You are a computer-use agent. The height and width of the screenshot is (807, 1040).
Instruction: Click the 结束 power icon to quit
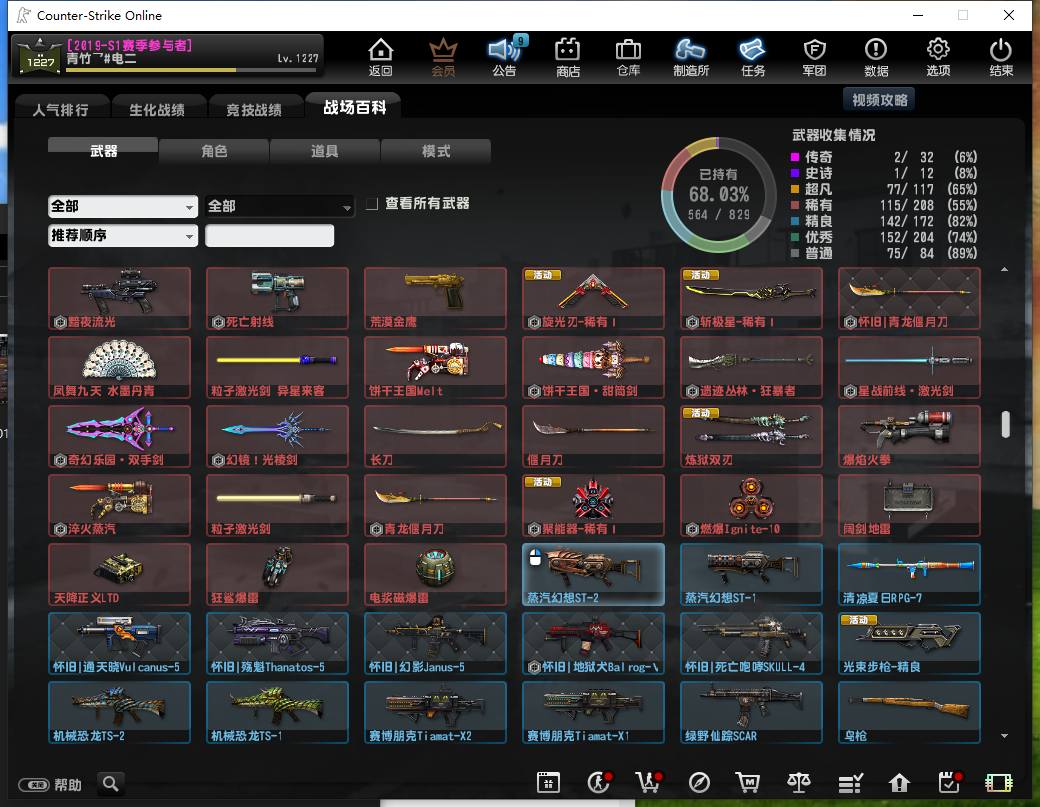click(1000, 57)
